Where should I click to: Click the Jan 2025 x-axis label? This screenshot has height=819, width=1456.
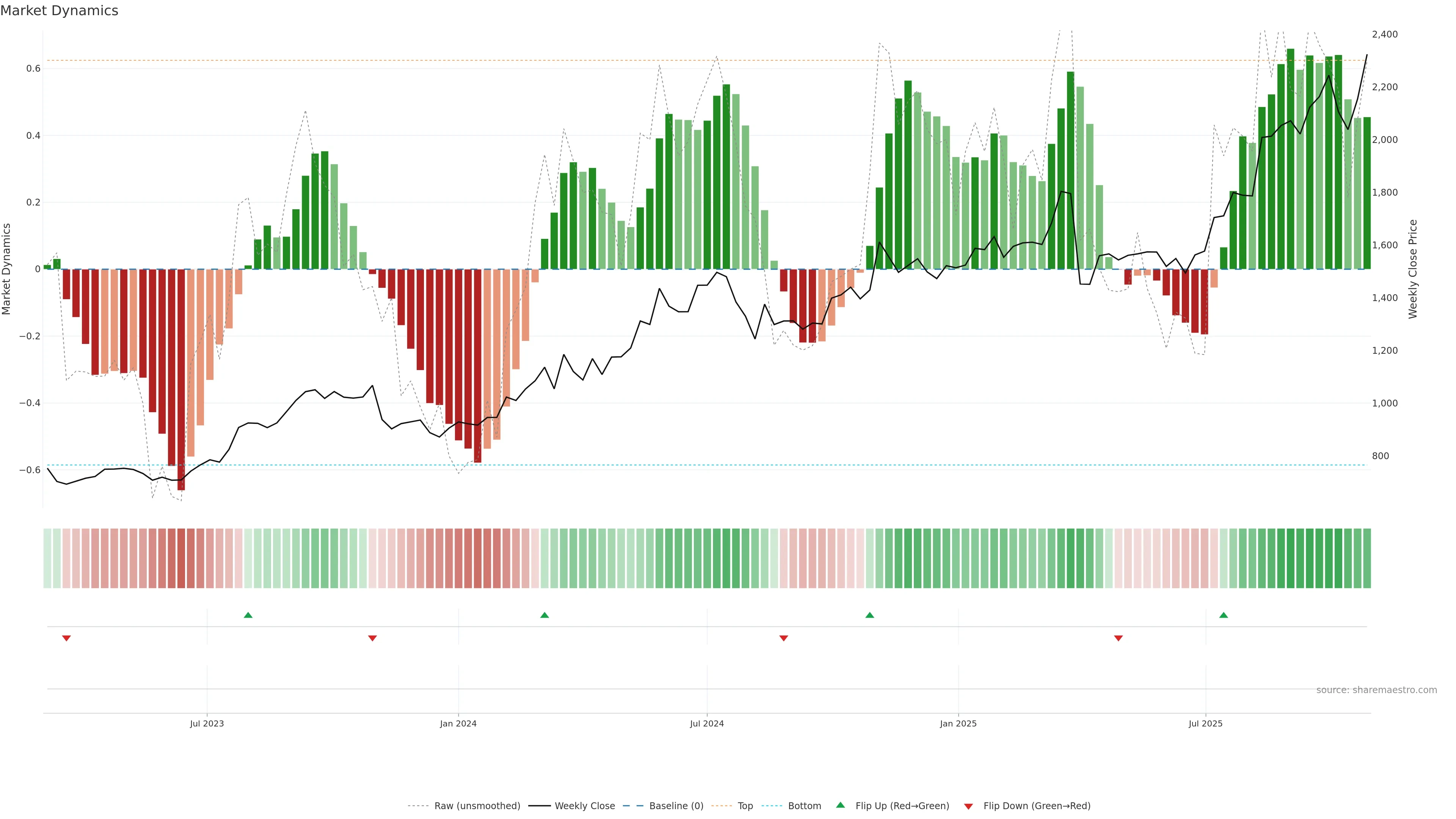point(958,723)
